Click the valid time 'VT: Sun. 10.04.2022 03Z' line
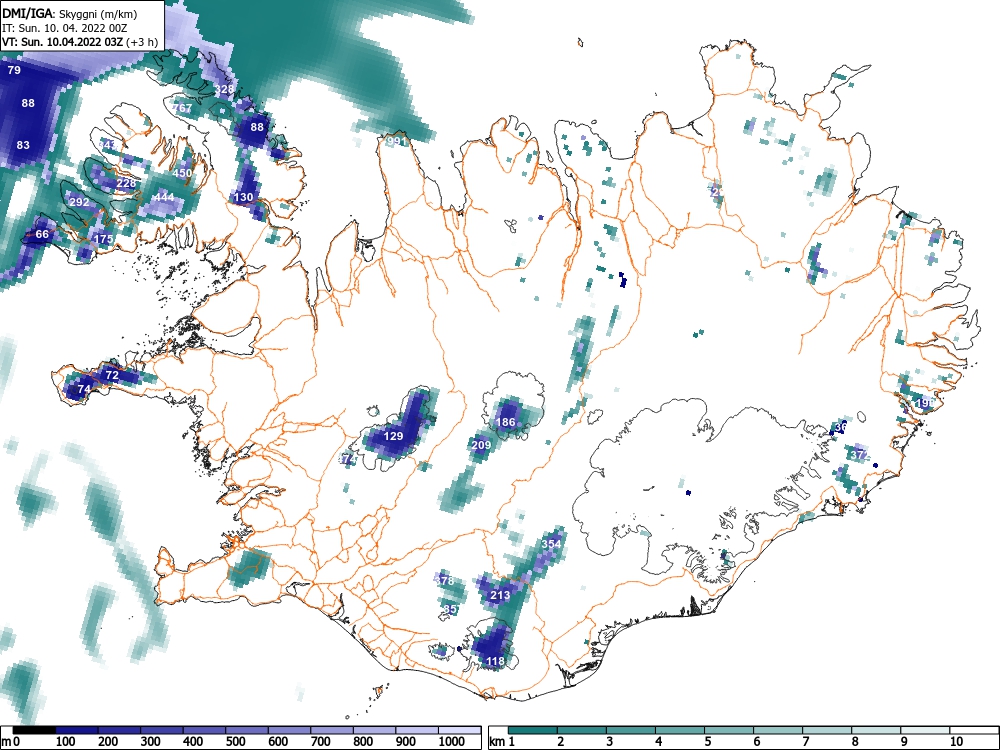1000x750 pixels. click(62, 42)
